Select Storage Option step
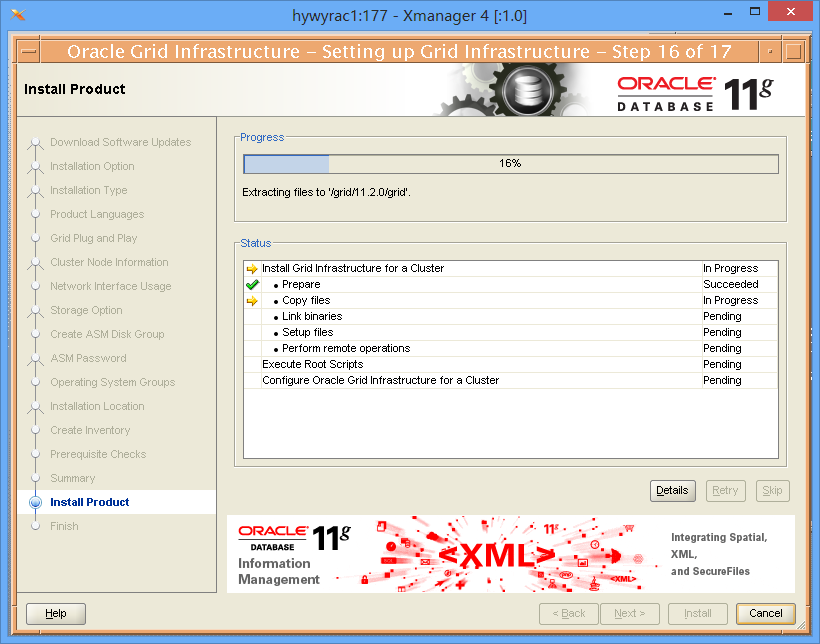The height and width of the screenshot is (644, 820). 86,310
